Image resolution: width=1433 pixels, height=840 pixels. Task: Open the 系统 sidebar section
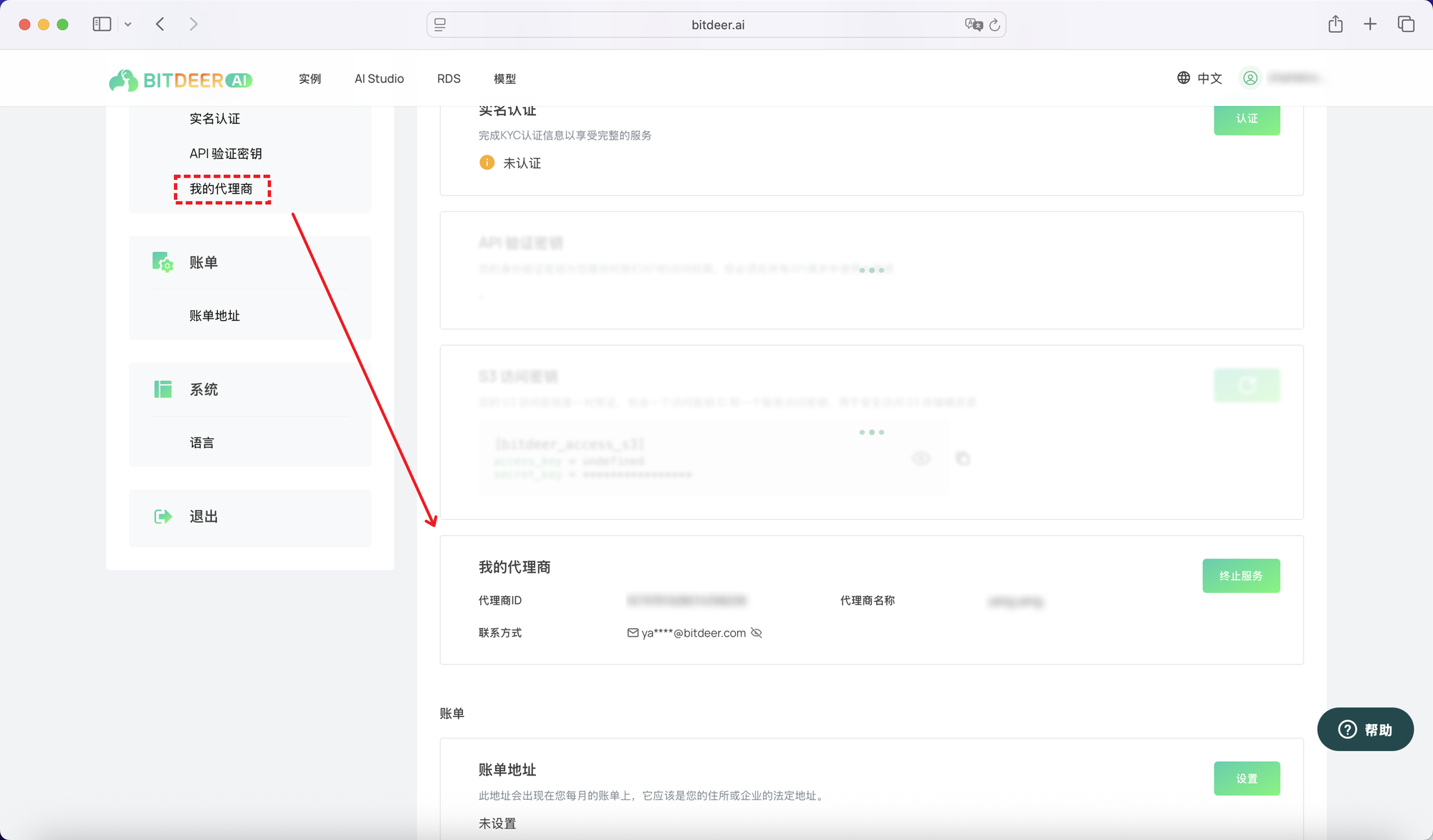click(203, 390)
